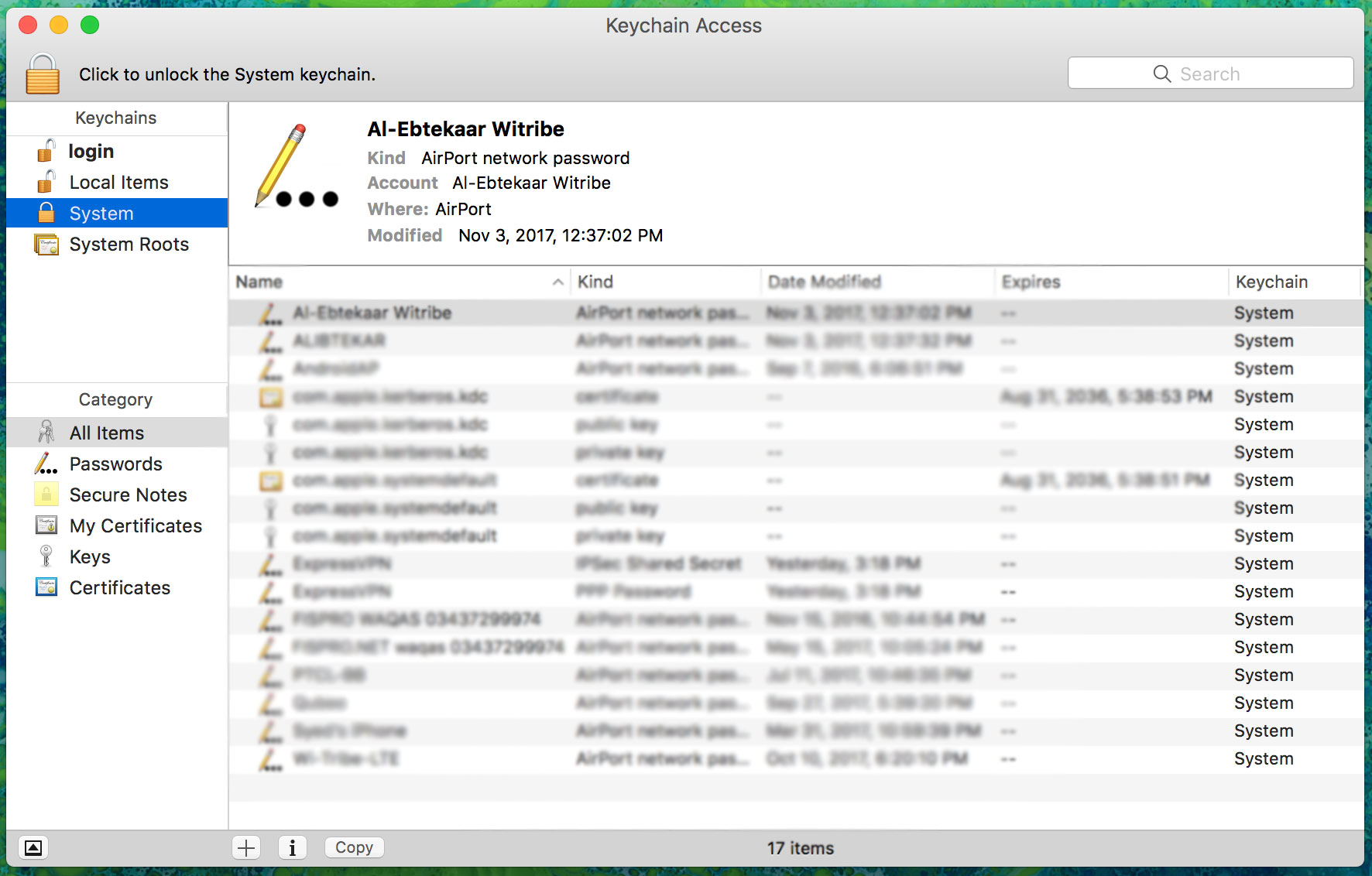The height and width of the screenshot is (876, 1372).
Task: Select the Al-Ebtekaar Witribe row in list
Action: point(796,313)
